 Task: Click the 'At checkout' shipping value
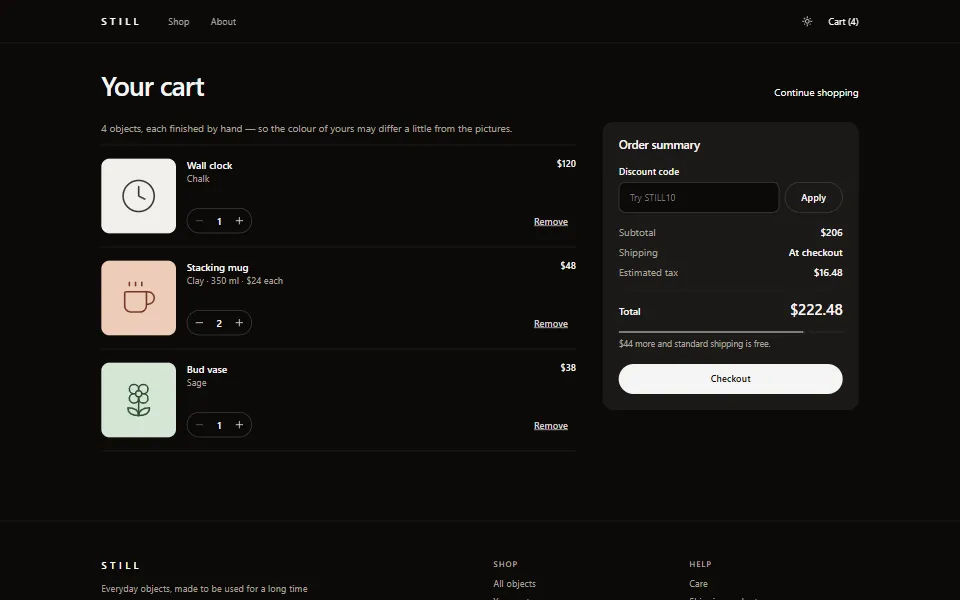[x=816, y=253]
